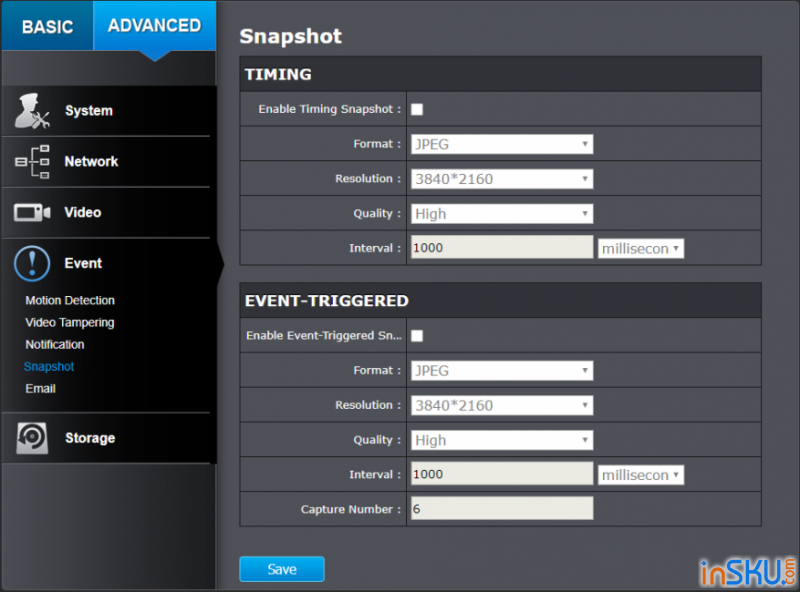Open Timing Quality High dropdown

(502, 213)
